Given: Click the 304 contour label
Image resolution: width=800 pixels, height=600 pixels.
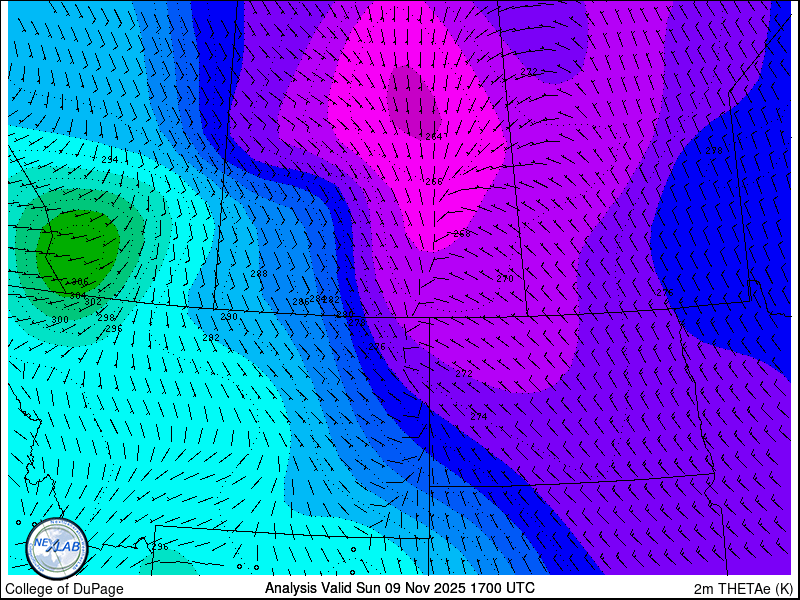Looking at the screenshot, I should pyautogui.click(x=78, y=295).
